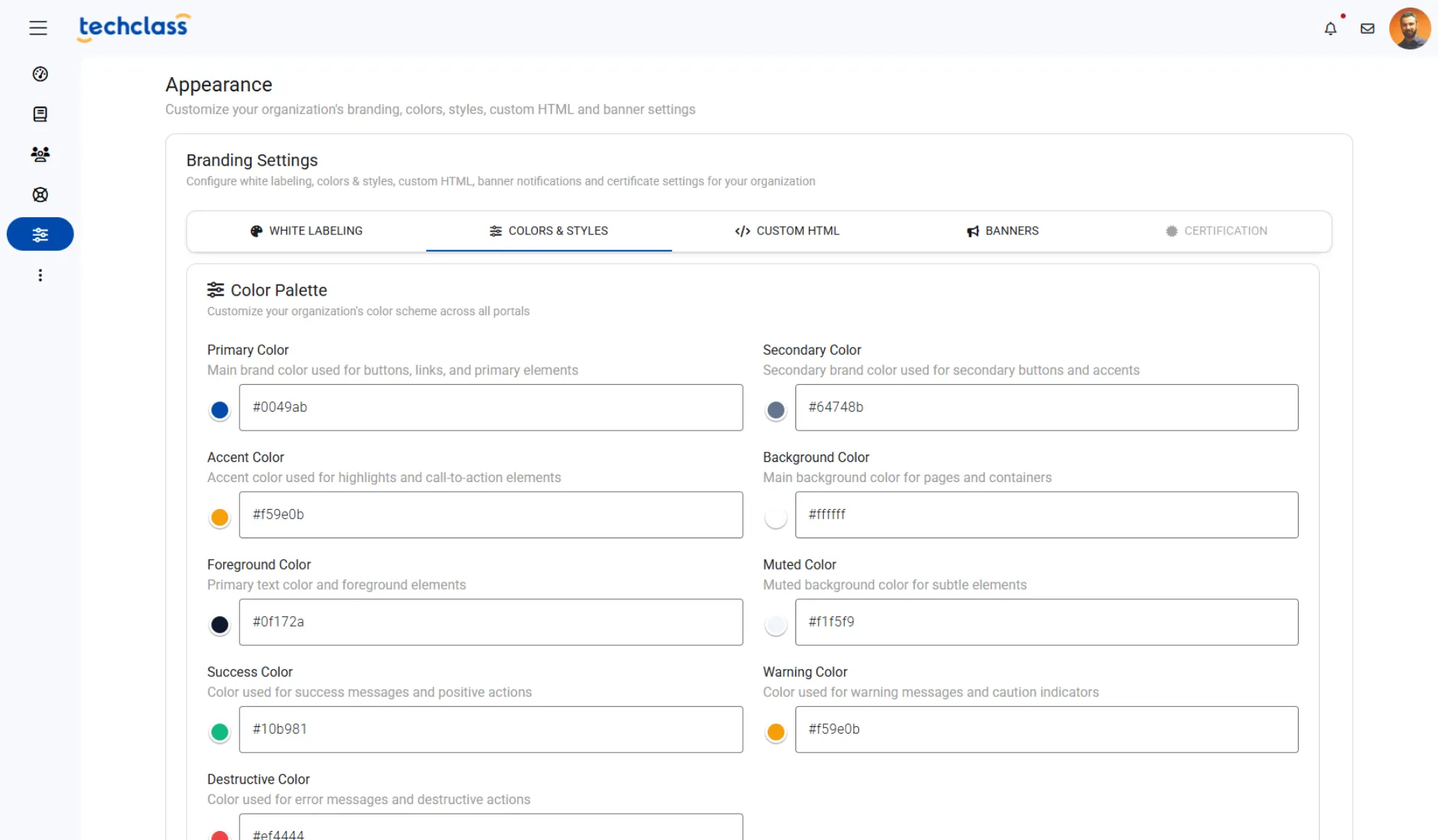Click the techclass logo
Image resolution: width=1438 pixels, height=840 pixels.
[133, 27]
